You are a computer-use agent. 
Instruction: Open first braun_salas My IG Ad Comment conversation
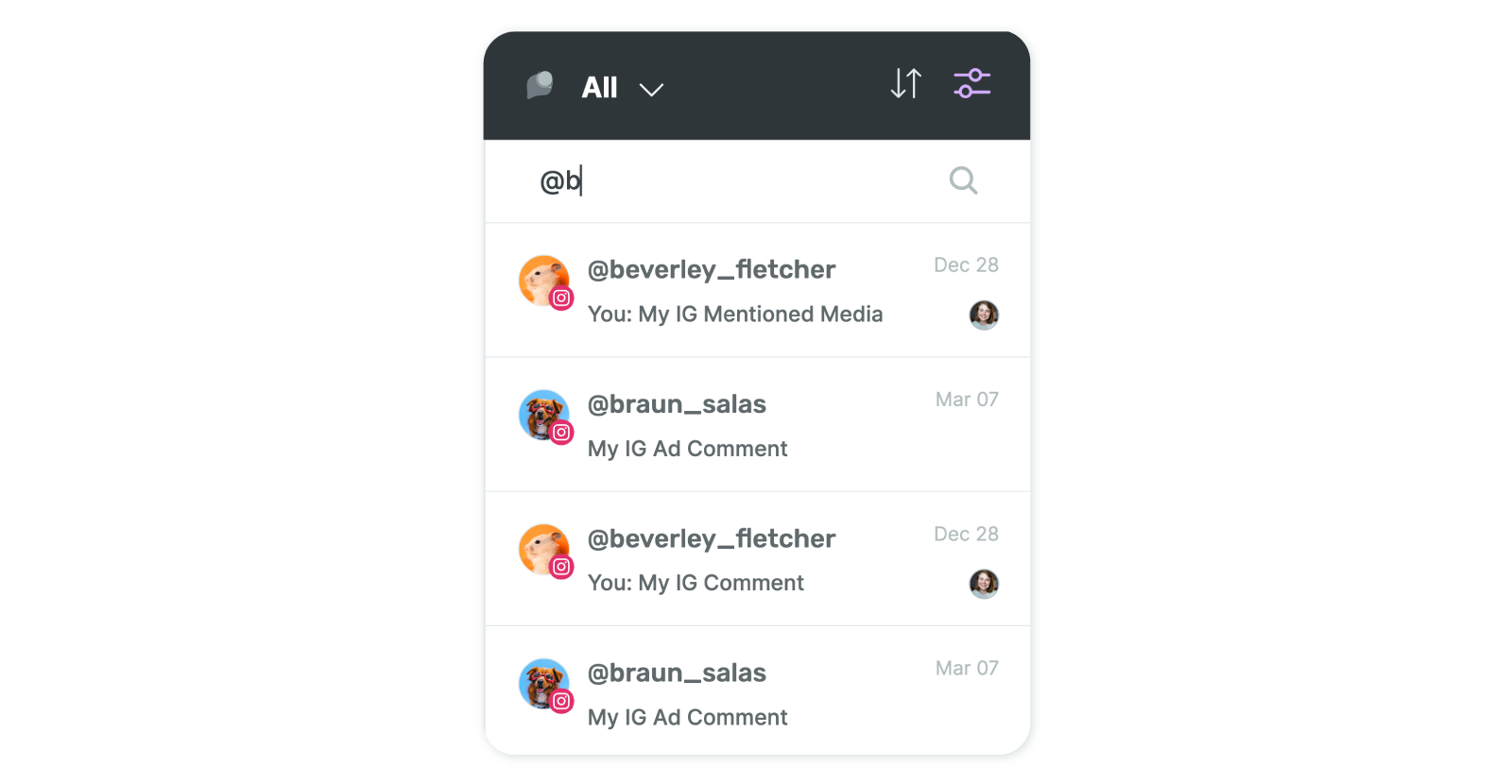757,425
